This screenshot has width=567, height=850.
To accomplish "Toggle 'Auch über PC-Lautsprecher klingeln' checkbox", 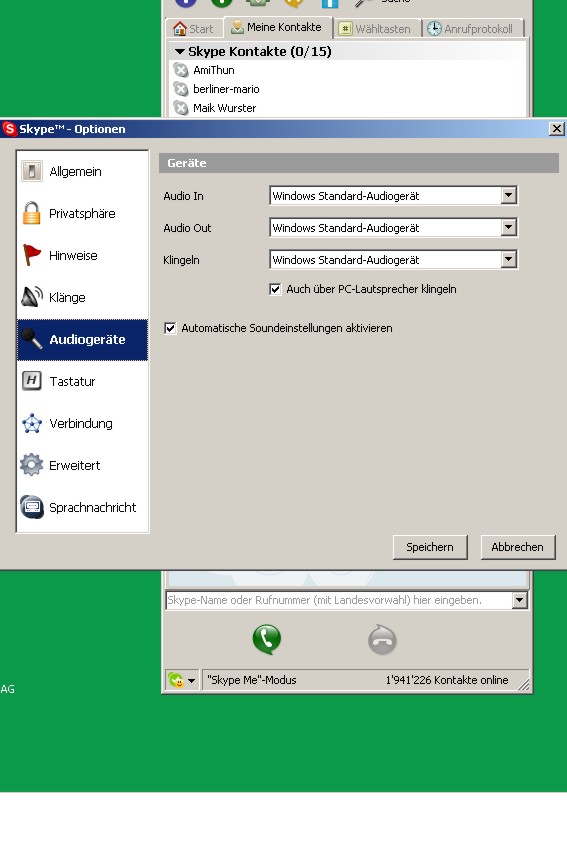I will [x=275, y=289].
